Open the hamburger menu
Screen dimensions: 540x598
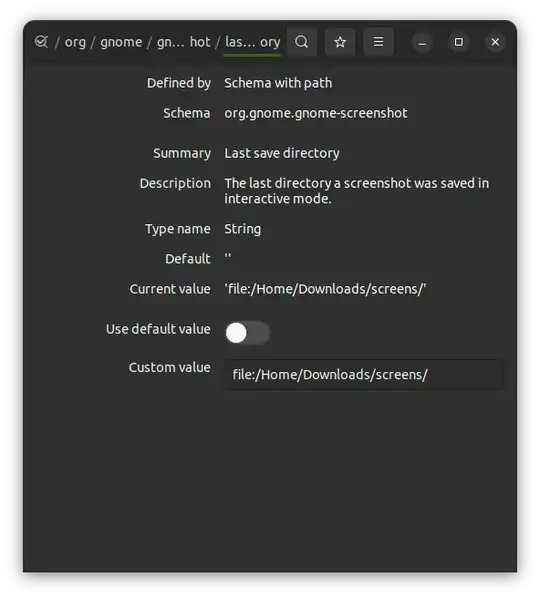[x=378, y=42]
